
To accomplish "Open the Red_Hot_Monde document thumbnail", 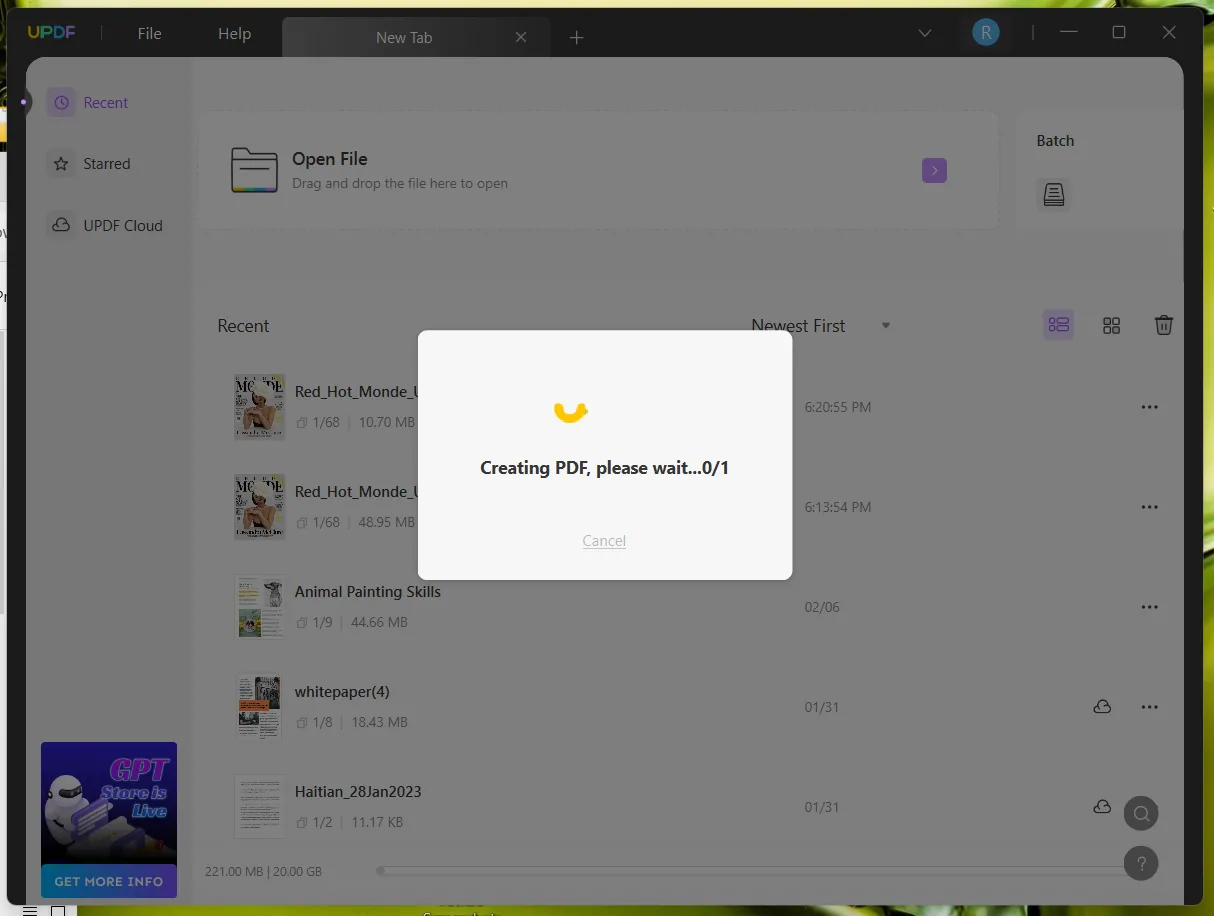I will pos(259,406).
